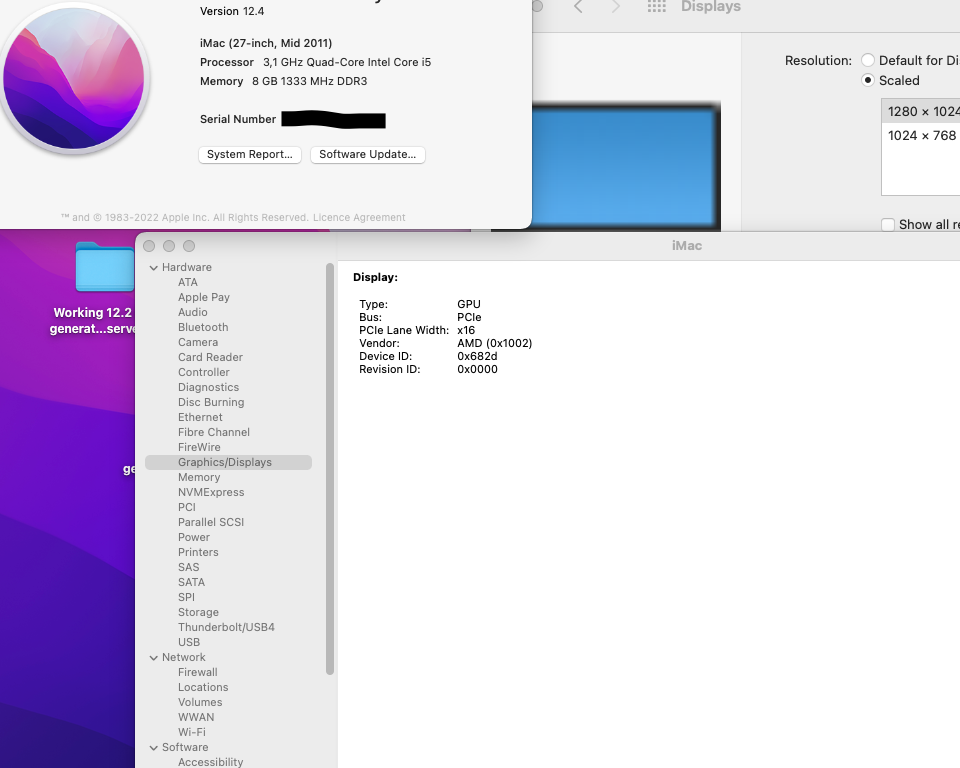Select Power in the Hardware list

pos(194,537)
